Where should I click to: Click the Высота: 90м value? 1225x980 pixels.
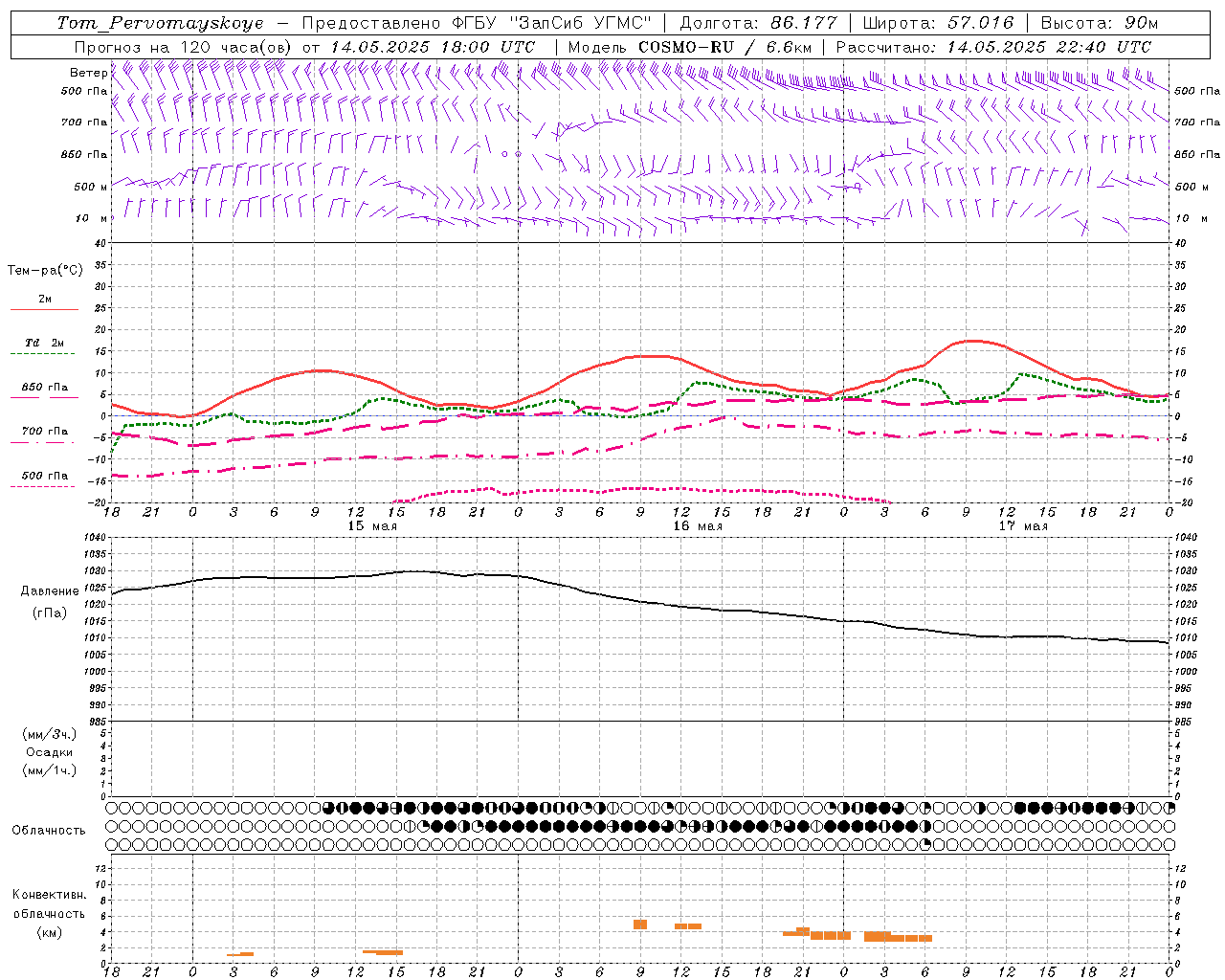pyautogui.click(x=1099, y=23)
